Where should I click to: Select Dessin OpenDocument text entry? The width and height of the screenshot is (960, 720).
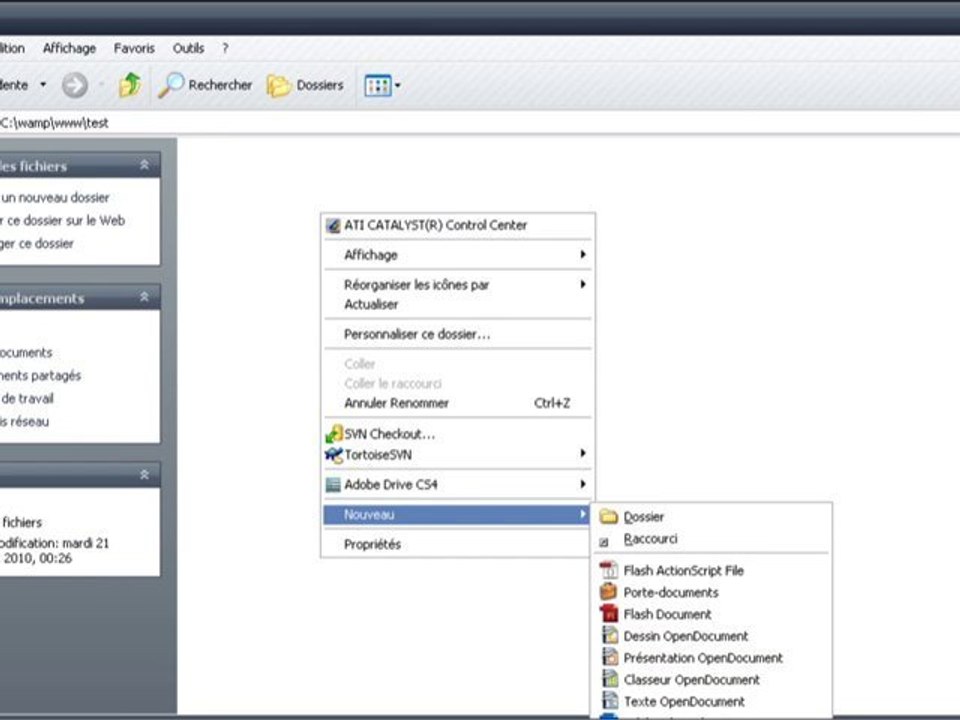686,636
